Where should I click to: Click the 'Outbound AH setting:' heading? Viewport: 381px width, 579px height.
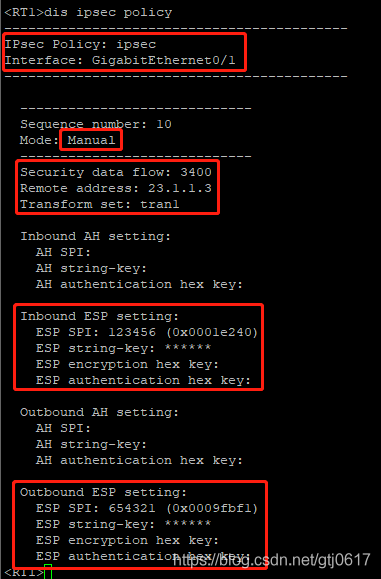point(100,412)
